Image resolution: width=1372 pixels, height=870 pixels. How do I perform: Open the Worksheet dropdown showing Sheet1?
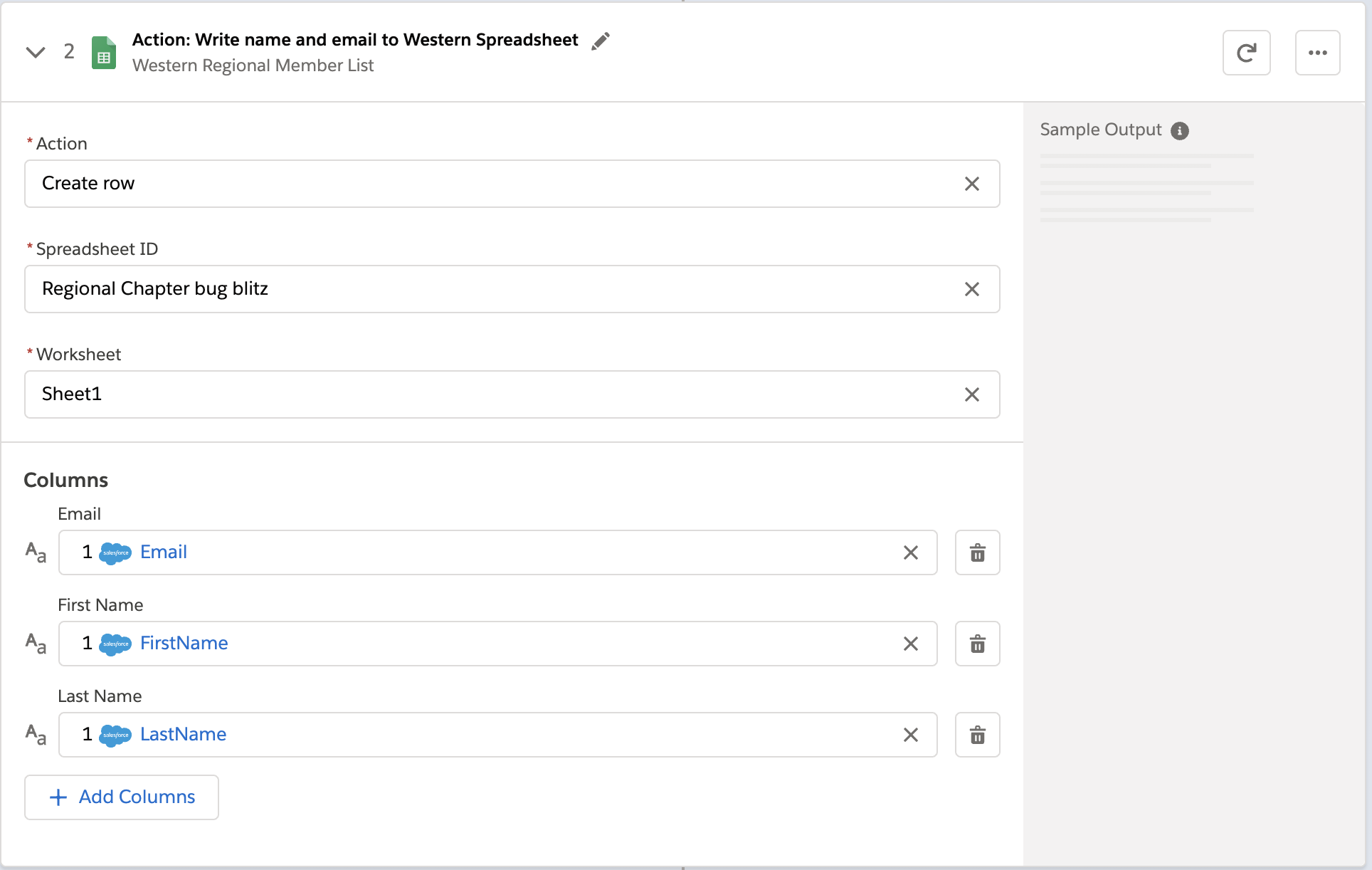pyautogui.click(x=498, y=394)
